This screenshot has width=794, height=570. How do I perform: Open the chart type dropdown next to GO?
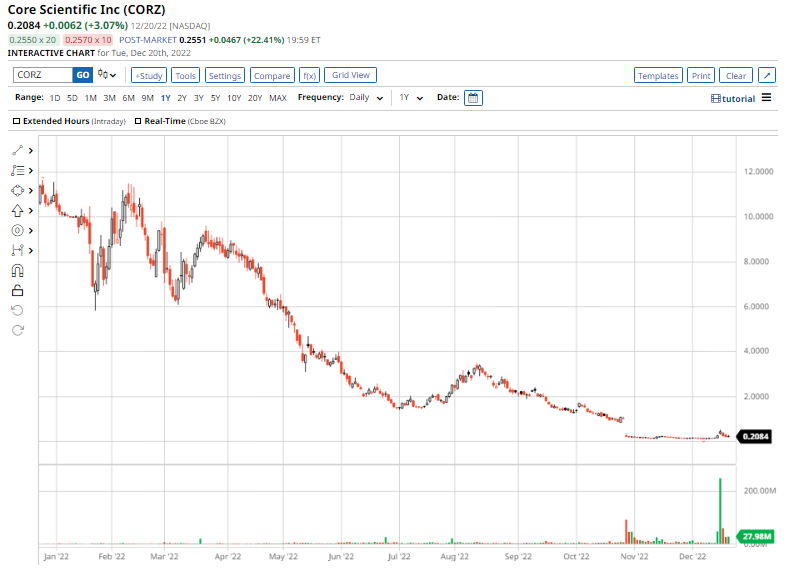[107, 75]
